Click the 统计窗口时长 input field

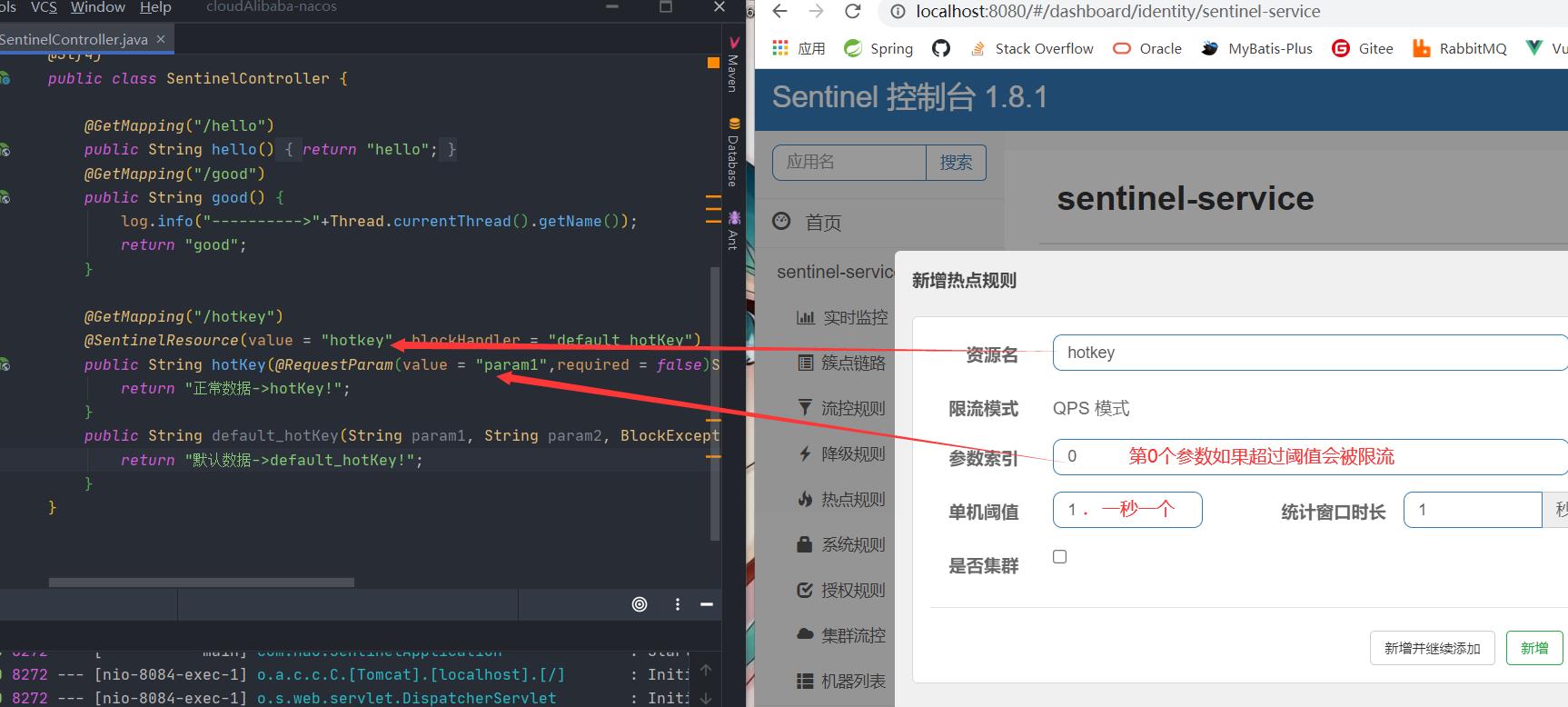pyautogui.click(x=1473, y=510)
